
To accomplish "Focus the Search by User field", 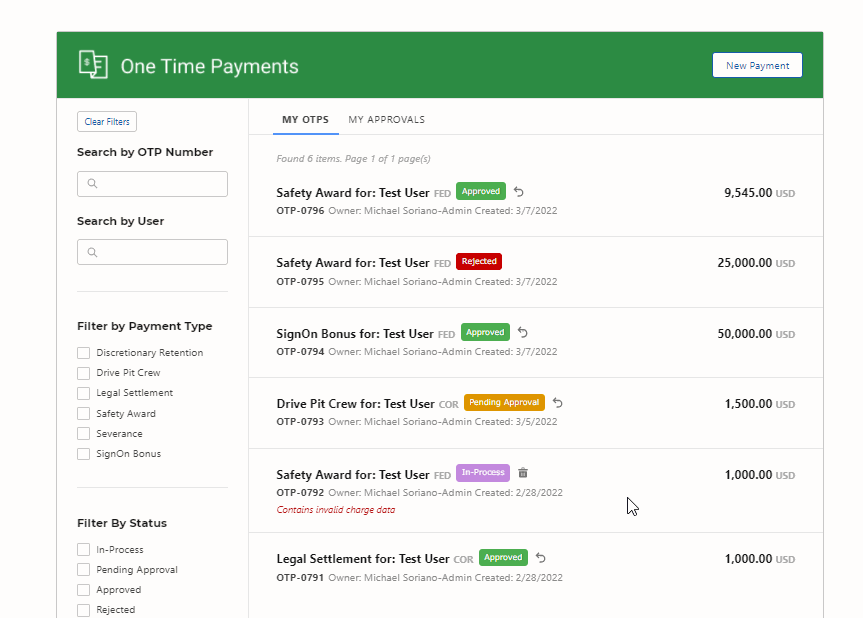I will [x=152, y=252].
